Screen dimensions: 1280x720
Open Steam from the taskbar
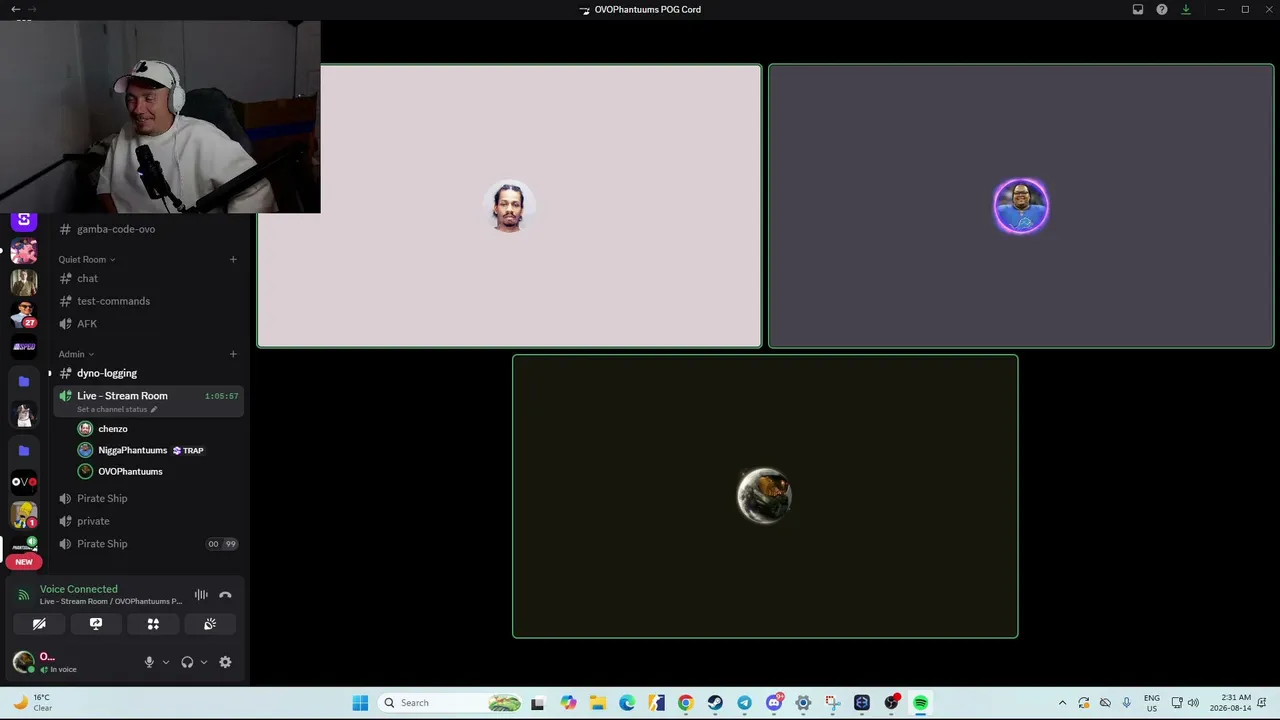[715, 703]
